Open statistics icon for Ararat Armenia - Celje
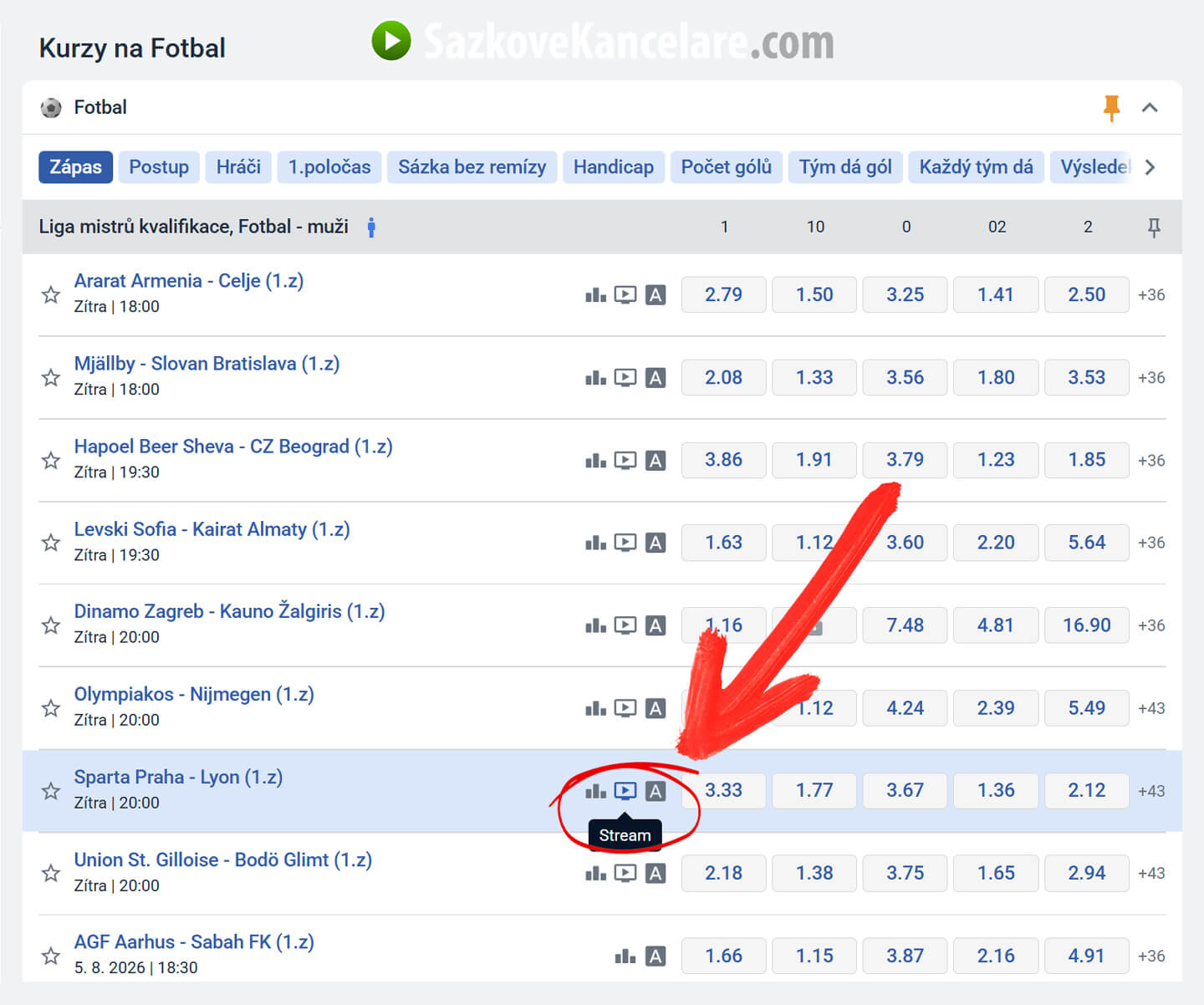 click(595, 294)
